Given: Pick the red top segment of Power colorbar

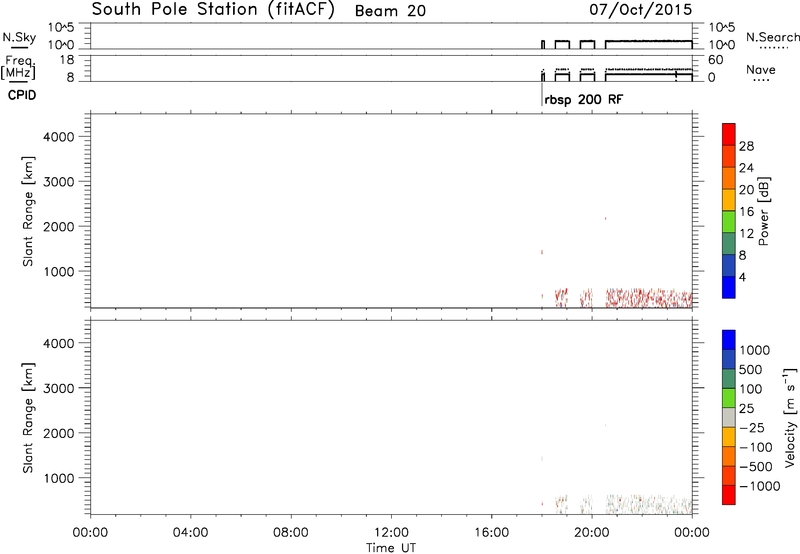Looking at the screenshot, I should pos(729,135).
